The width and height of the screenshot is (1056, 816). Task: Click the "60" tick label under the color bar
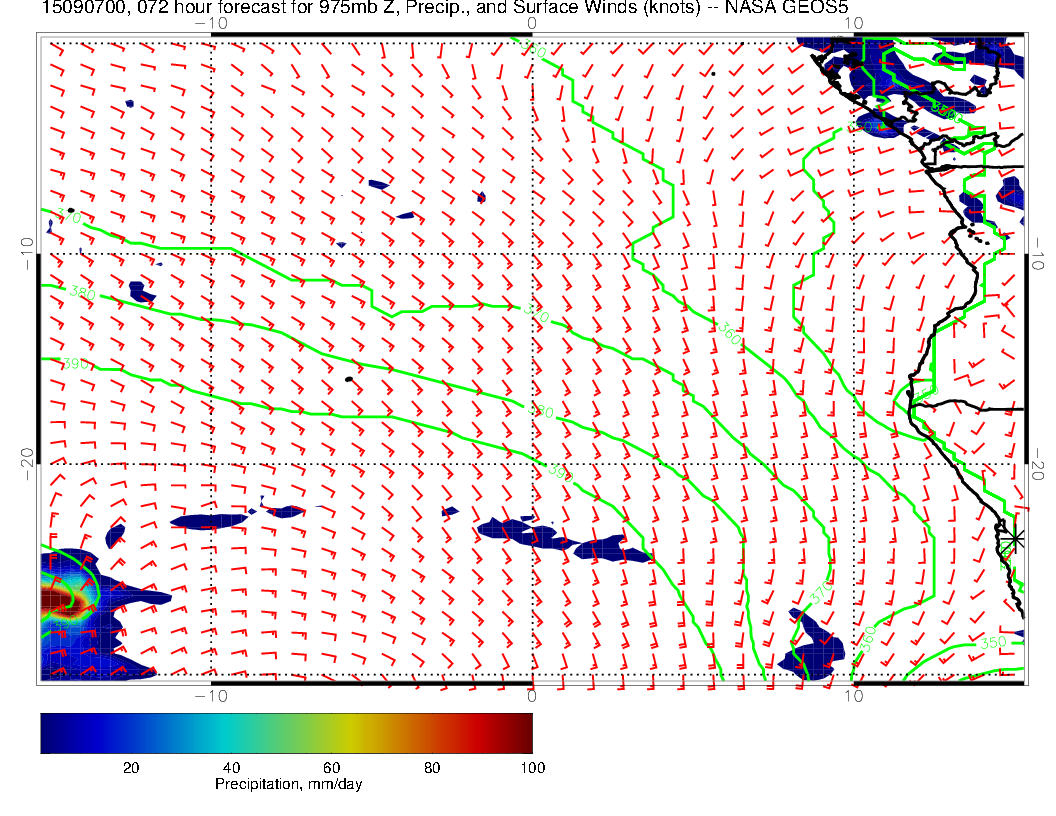pyautogui.click(x=331, y=768)
